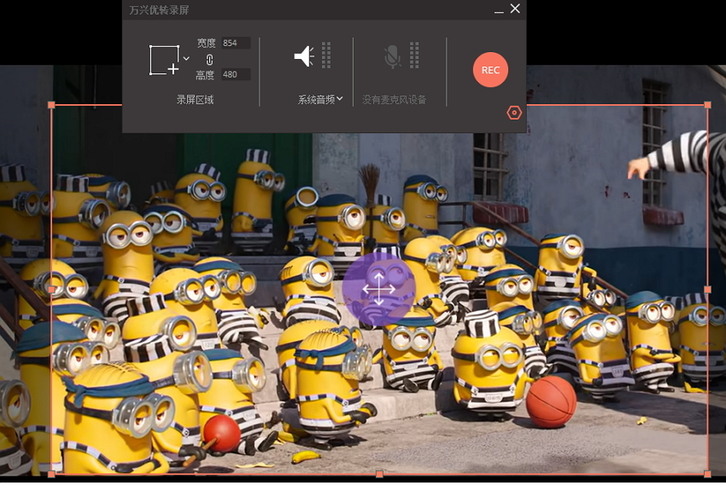This screenshot has width=726, height=491.
Task: Click the bottom-center selection edge handle
Action: point(379,474)
